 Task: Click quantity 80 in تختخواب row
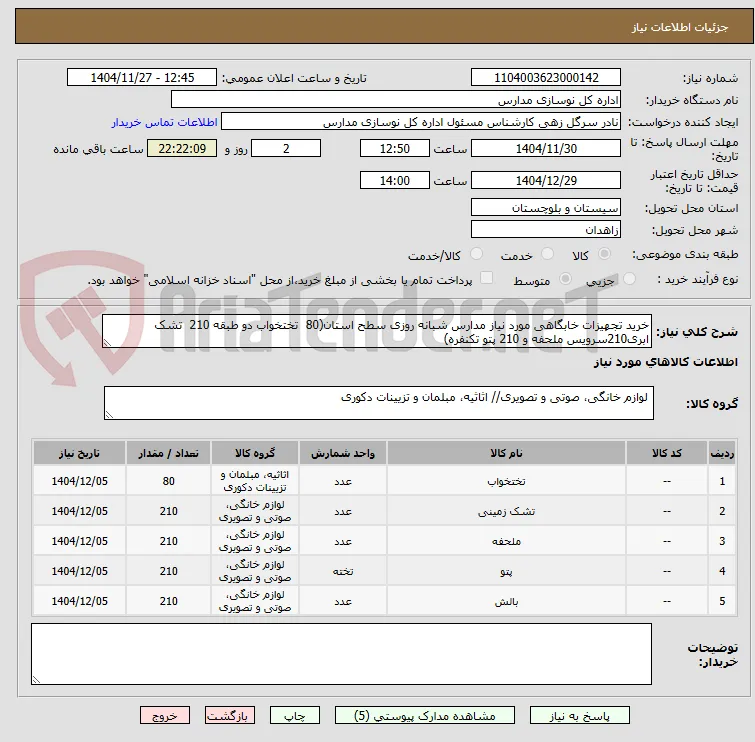tap(169, 481)
